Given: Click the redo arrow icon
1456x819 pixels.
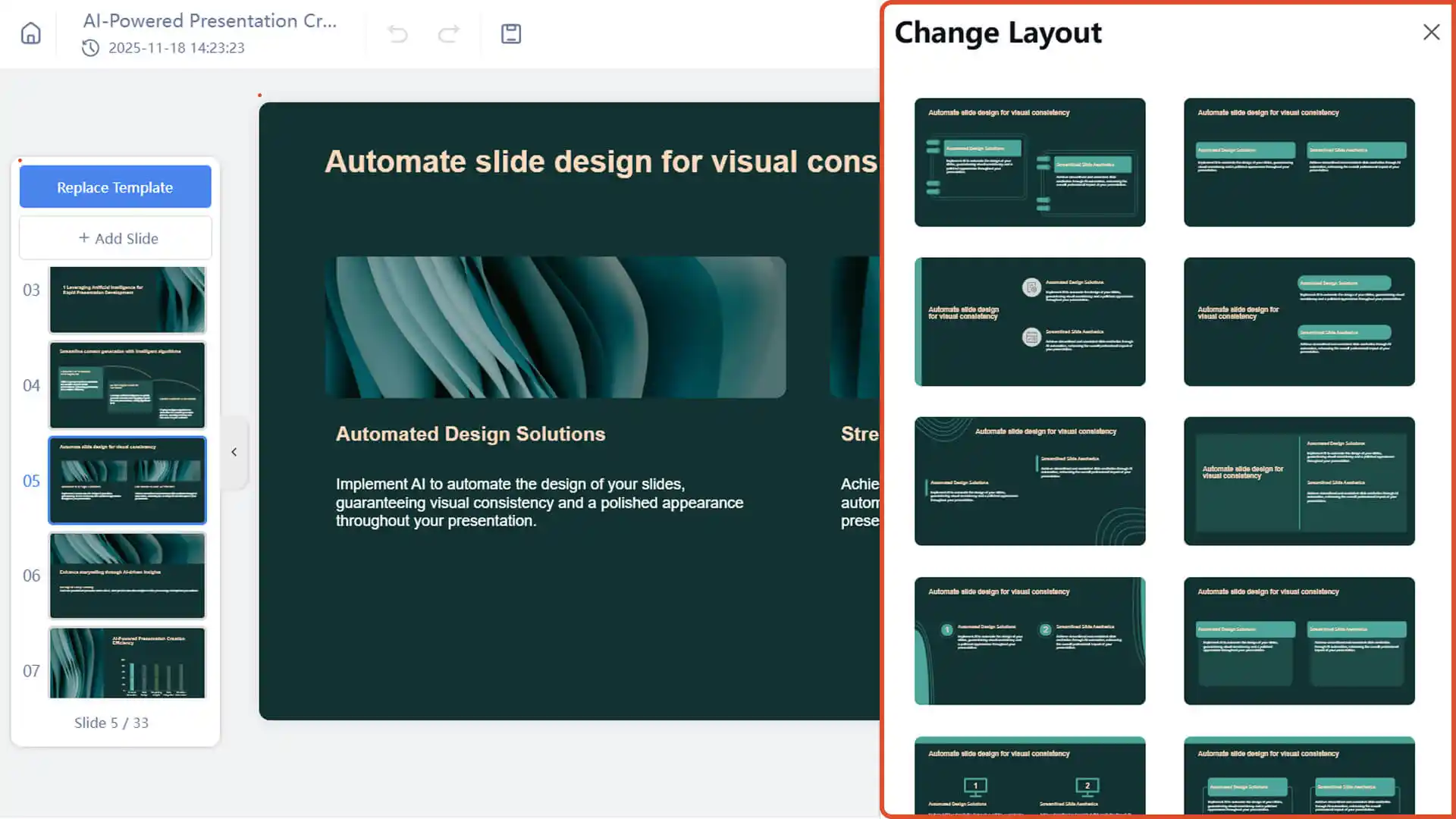Looking at the screenshot, I should [449, 33].
